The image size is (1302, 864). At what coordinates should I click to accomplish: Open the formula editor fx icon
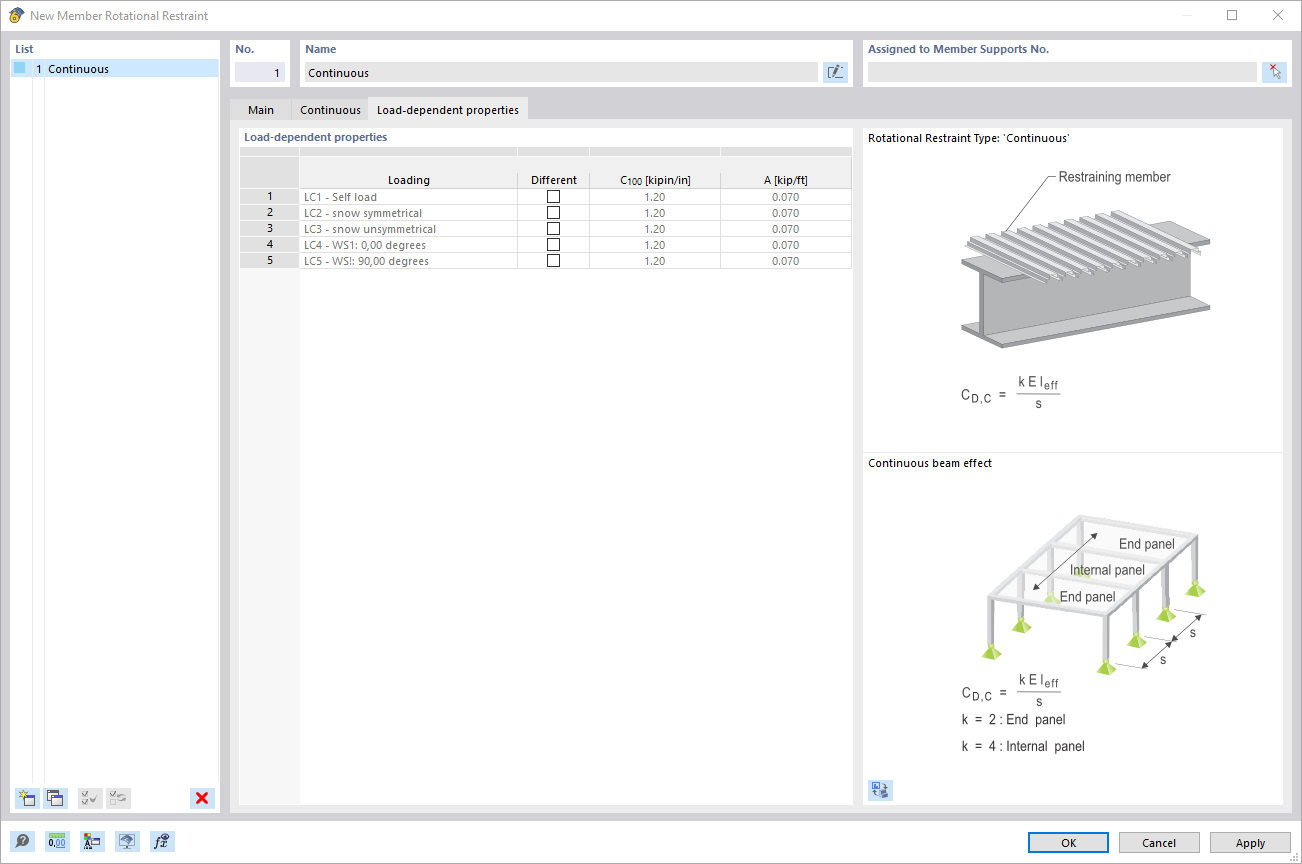pyautogui.click(x=160, y=841)
